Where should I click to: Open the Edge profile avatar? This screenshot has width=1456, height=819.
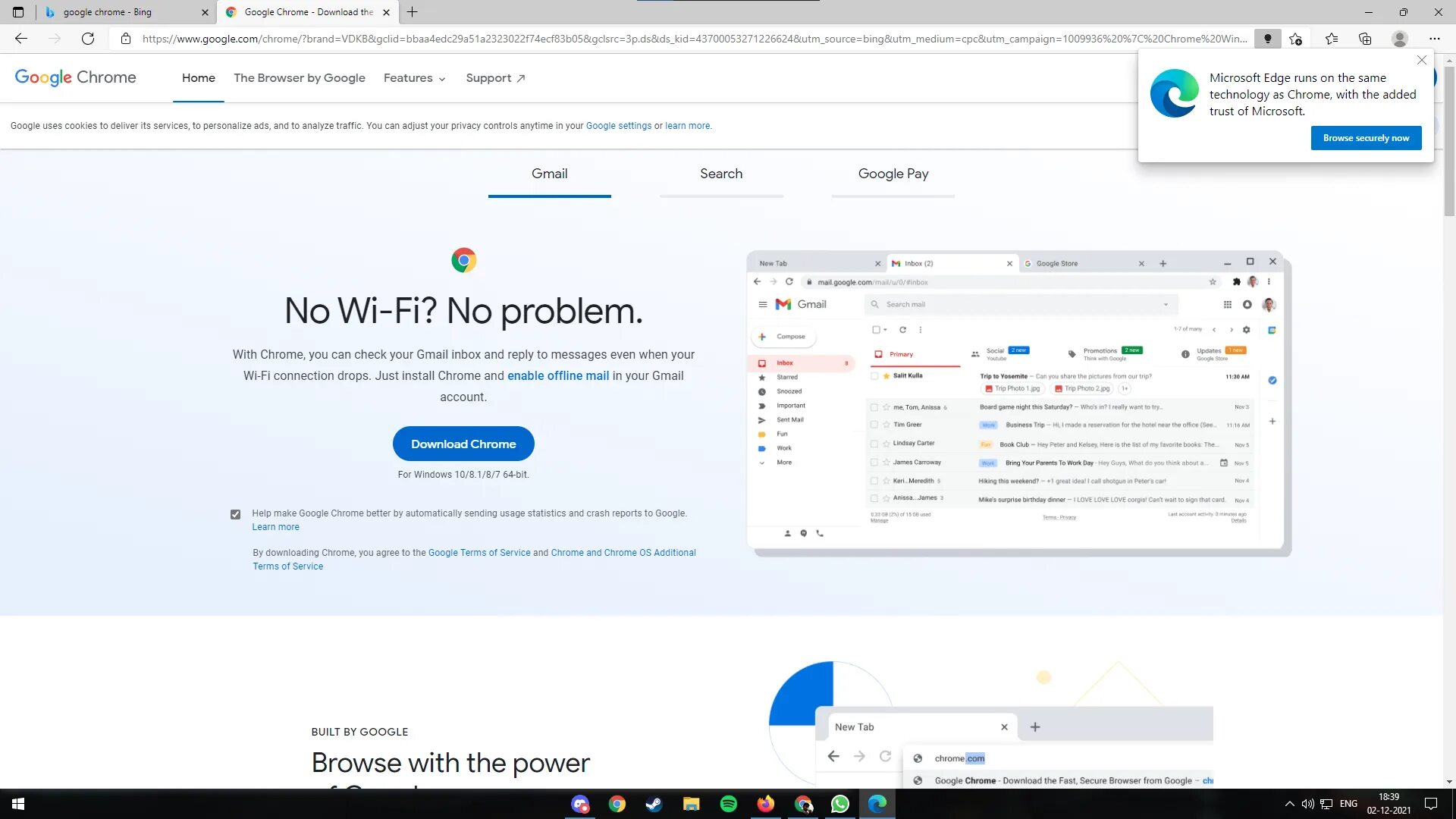(1400, 39)
